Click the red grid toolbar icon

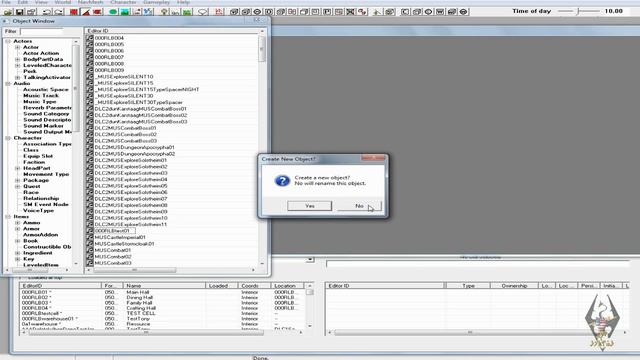click(74, 12)
